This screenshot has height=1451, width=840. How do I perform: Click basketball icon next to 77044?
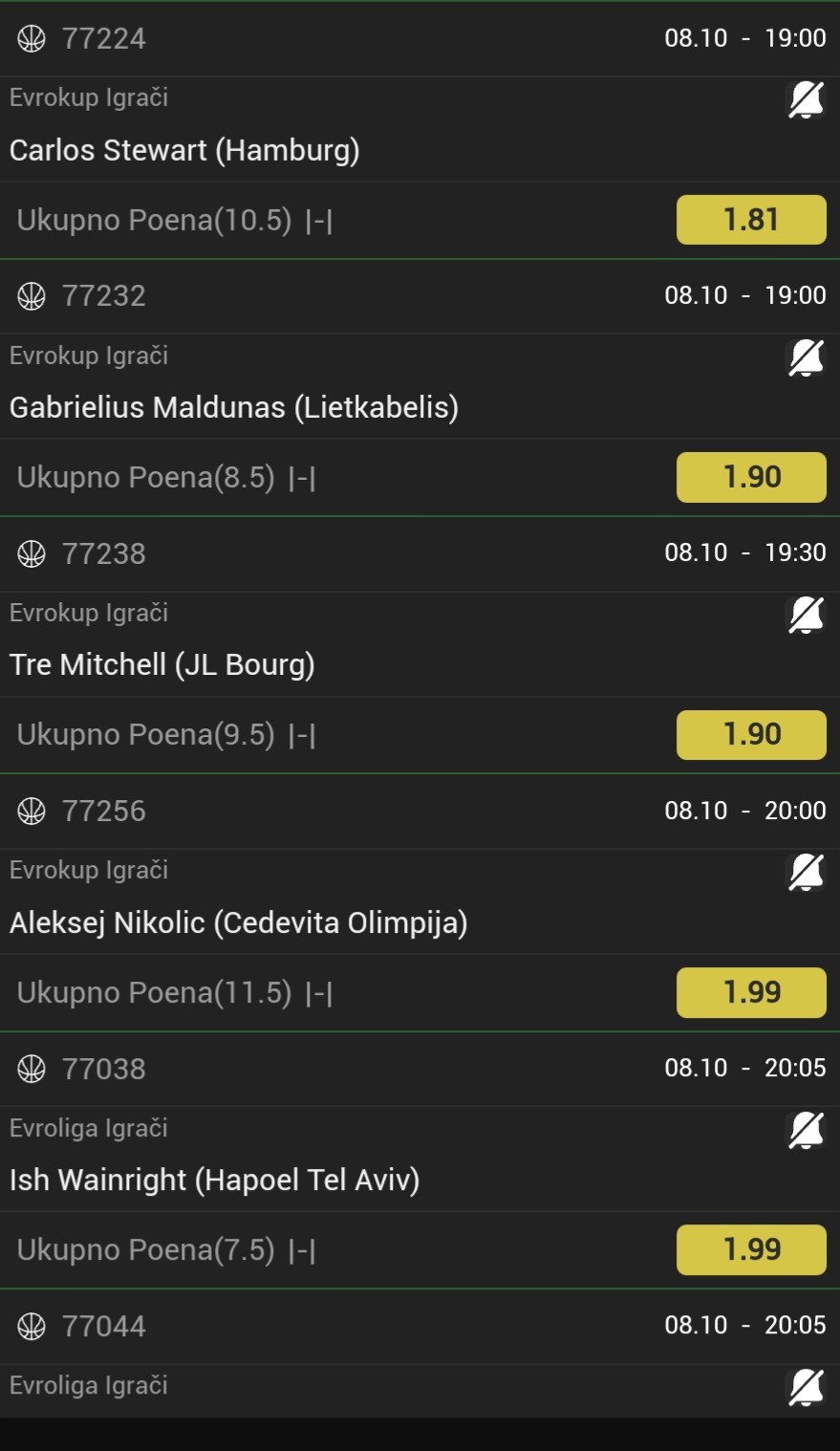click(x=32, y=1327)
